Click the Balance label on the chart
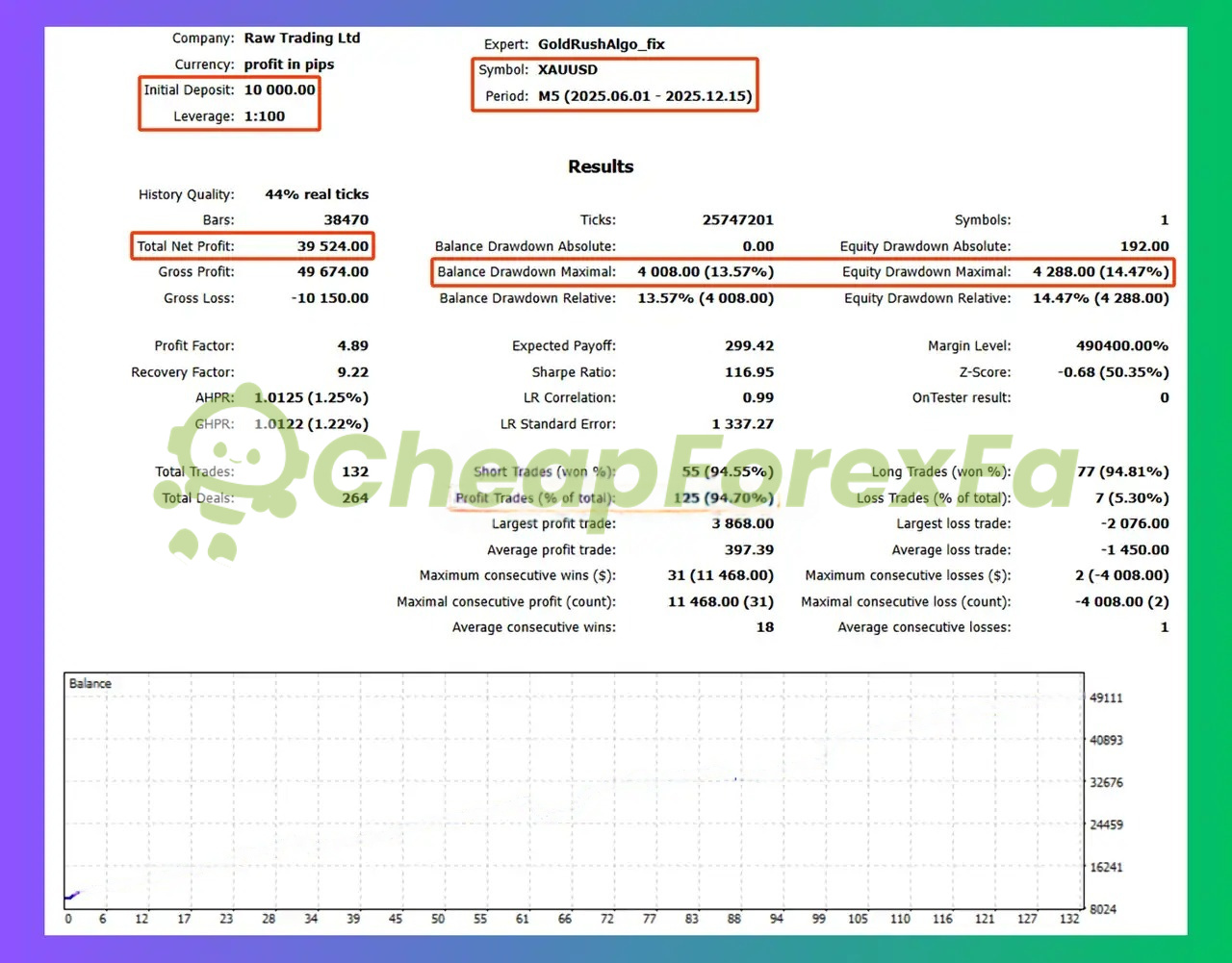1232x963 pixels. point(90,684)
